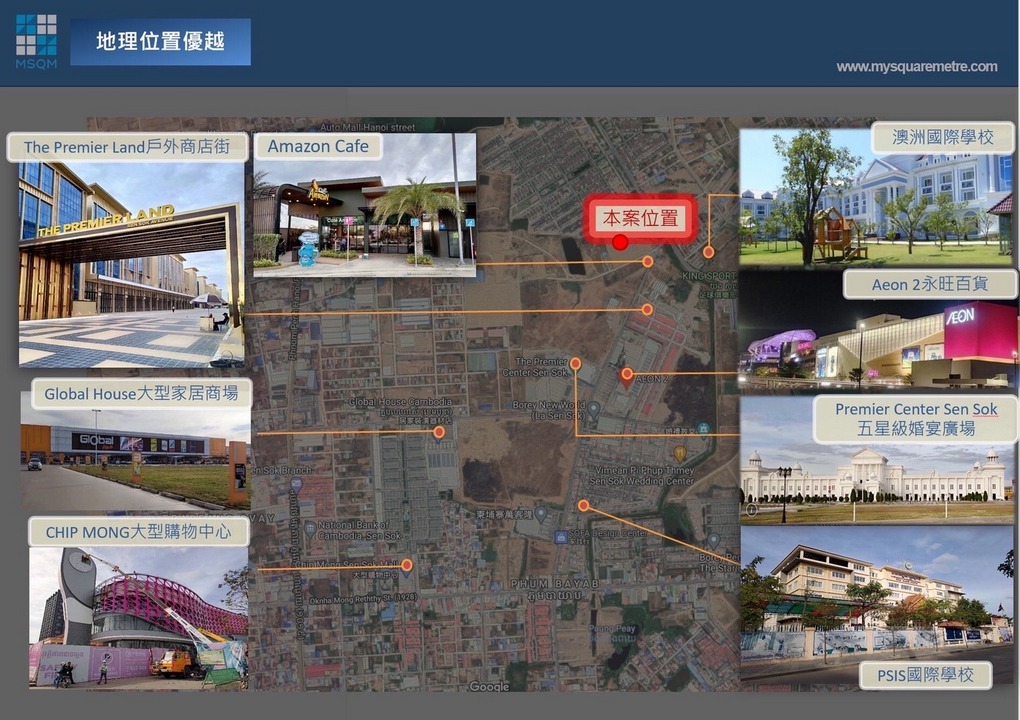
Task: Click the Borey New World (La Sen Sok) label
Action: 549,410
